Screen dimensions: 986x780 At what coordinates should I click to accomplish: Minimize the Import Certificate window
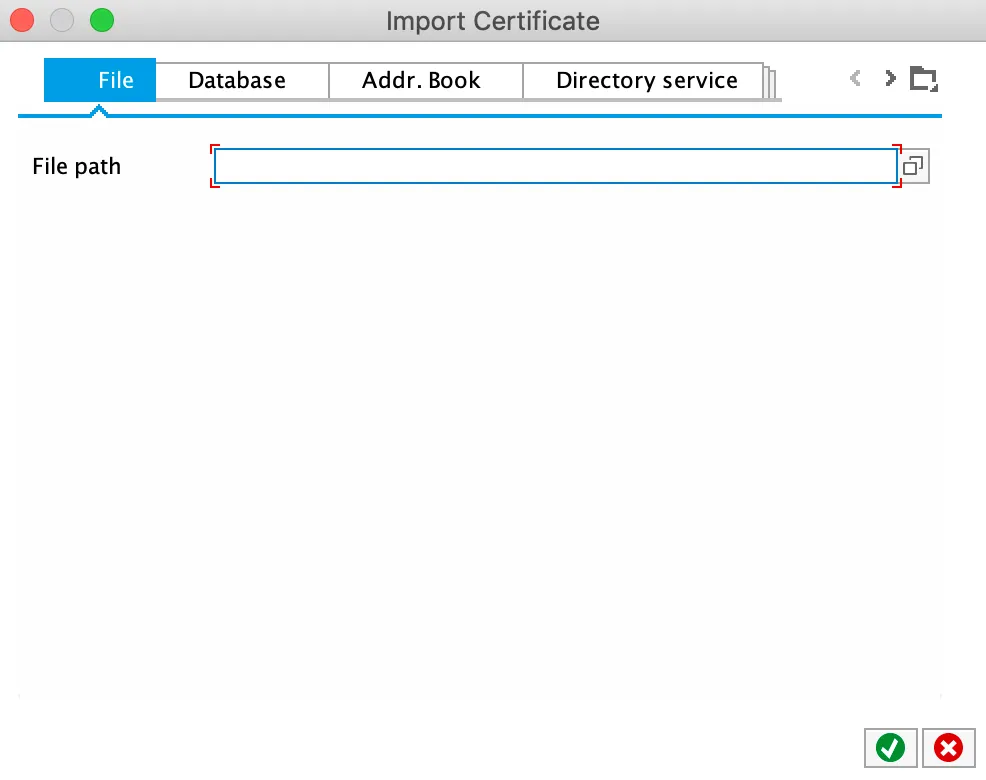pos(62,20)
